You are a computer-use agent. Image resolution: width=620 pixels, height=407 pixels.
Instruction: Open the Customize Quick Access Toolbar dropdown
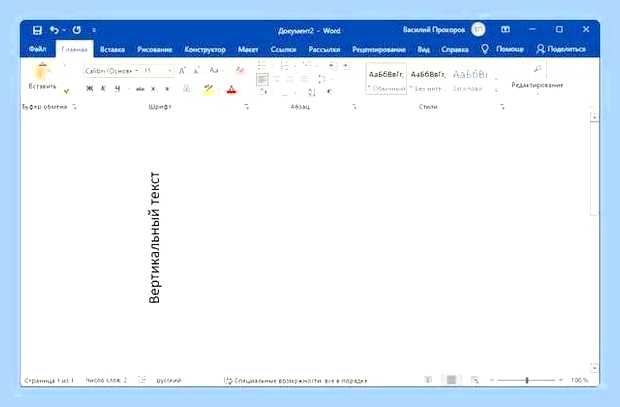click(x=94, y=30)
